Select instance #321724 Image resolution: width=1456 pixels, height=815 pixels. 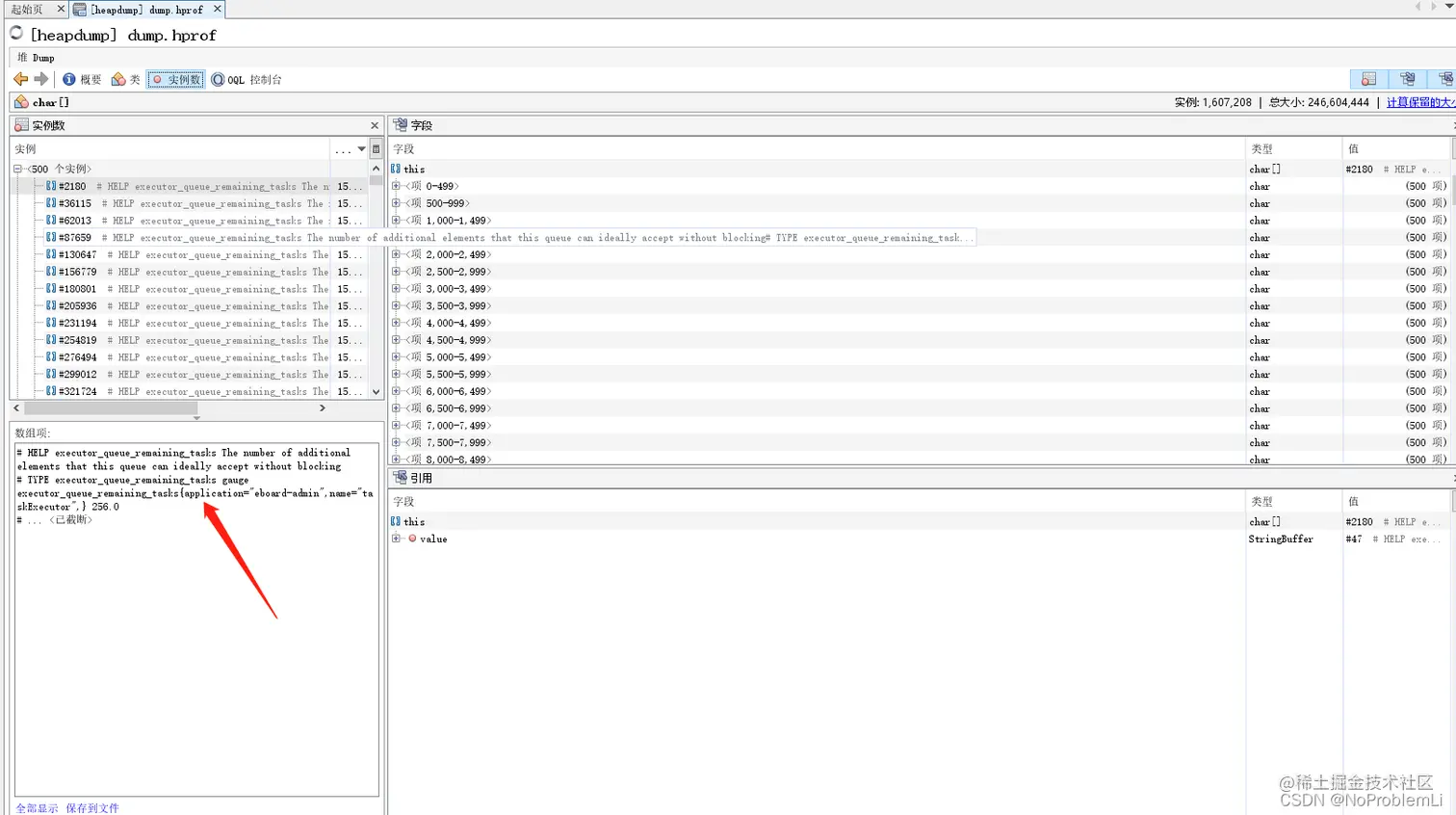(189, 391)
